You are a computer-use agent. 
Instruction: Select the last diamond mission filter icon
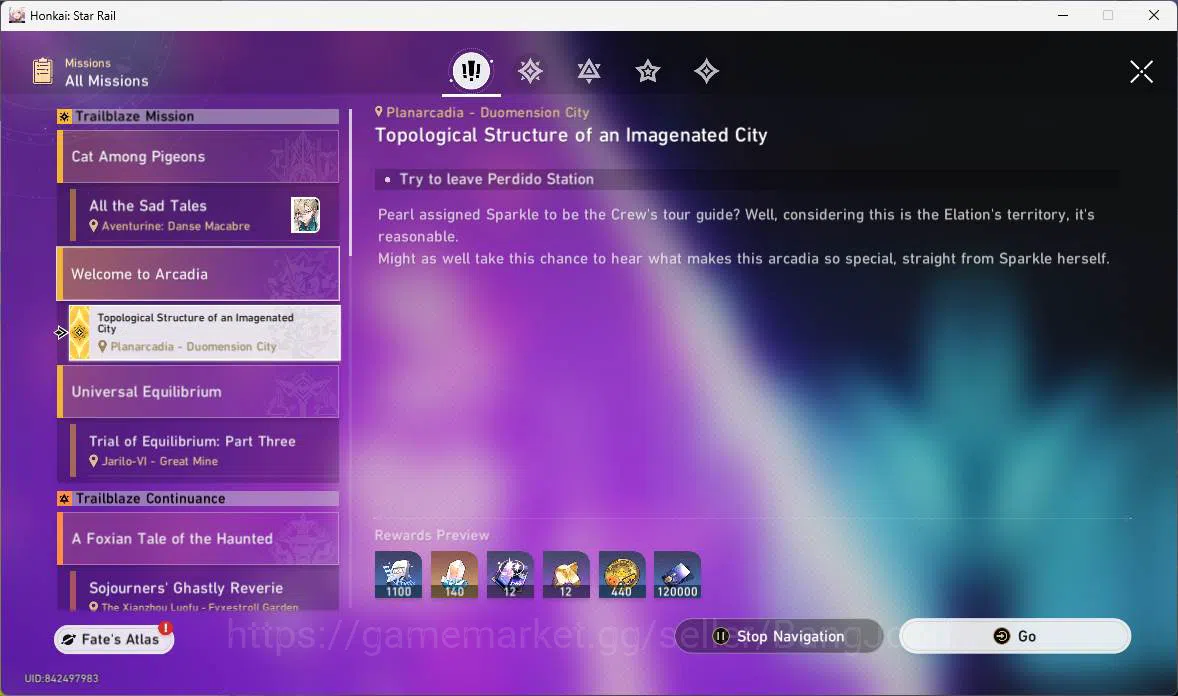coord(706,71)
